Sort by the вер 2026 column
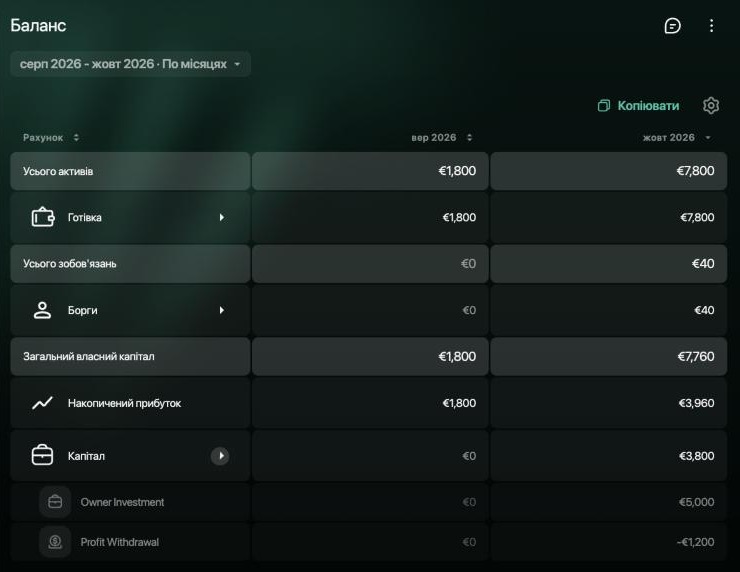Image resolution: width=740 pixels, height=572 pixels. click(x=442, y=137)
